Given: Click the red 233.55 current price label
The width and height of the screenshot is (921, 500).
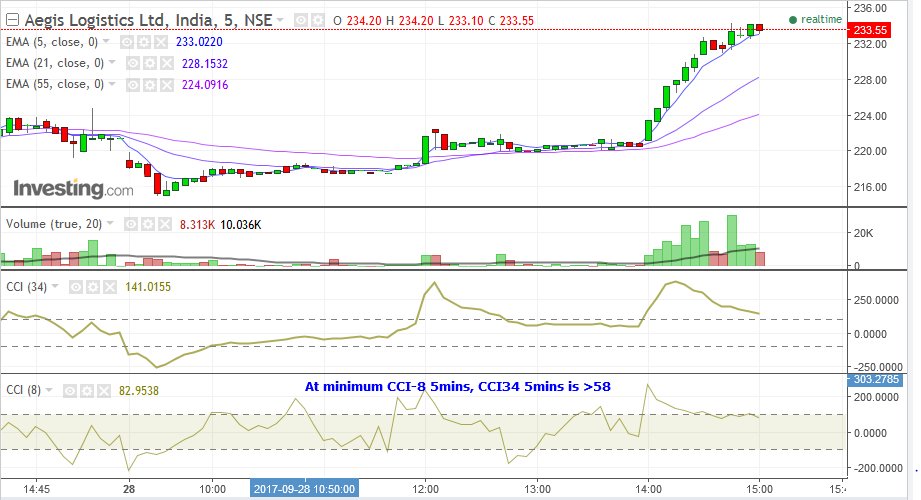Looking at the screenshot, I should (870, 30).
